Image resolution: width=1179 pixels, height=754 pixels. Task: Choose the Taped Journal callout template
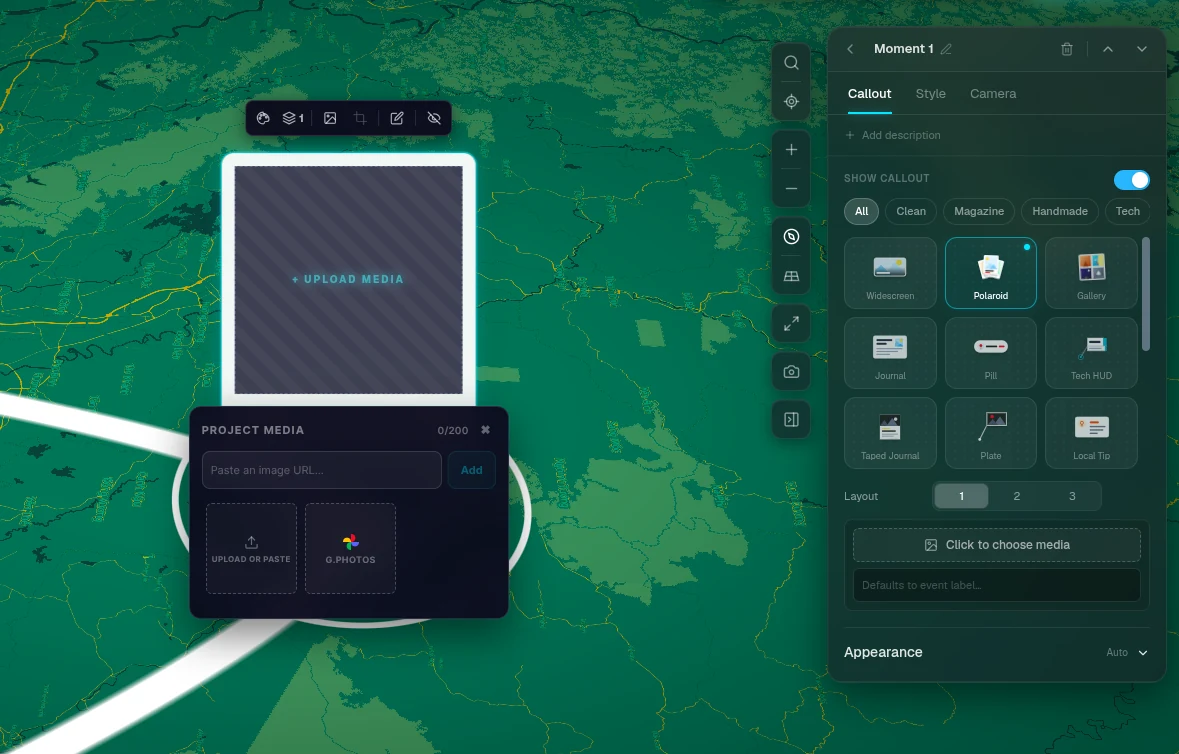pos(890,433)
